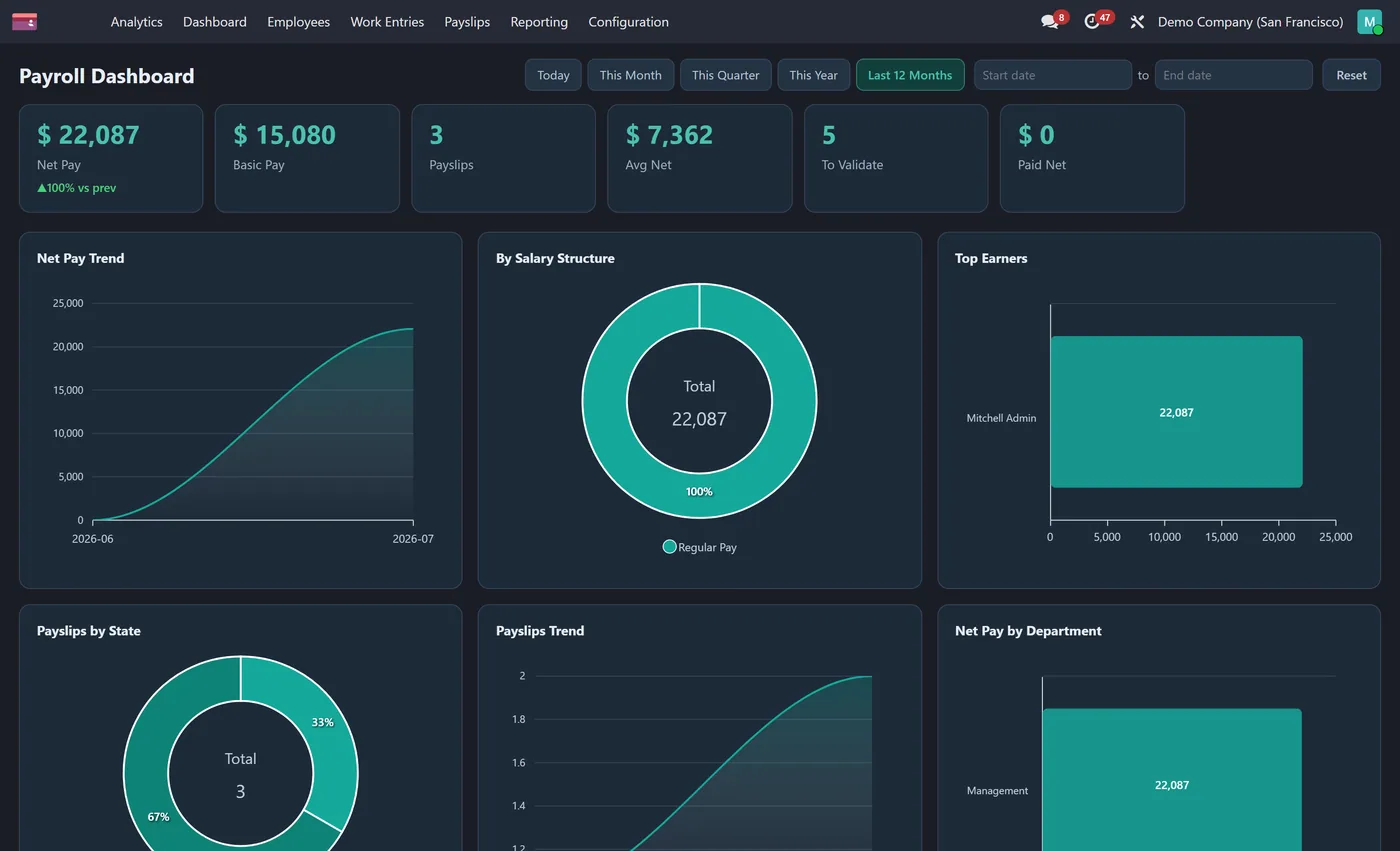This screenshot has width=1400, height=851.
Task: Click the "Management" axis label
Action: (x=997, y=791)
